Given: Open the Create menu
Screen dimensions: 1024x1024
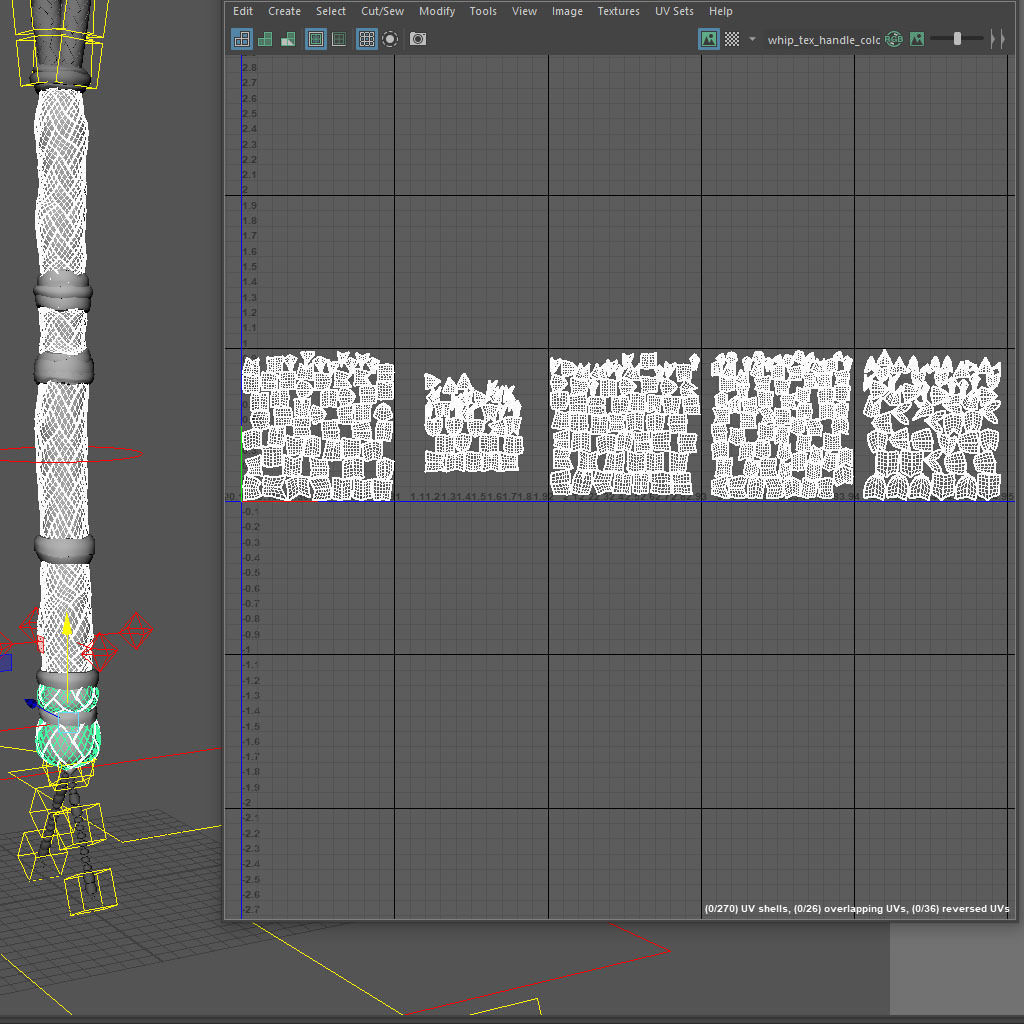Looking at the screenshot, I should point(284,11).
